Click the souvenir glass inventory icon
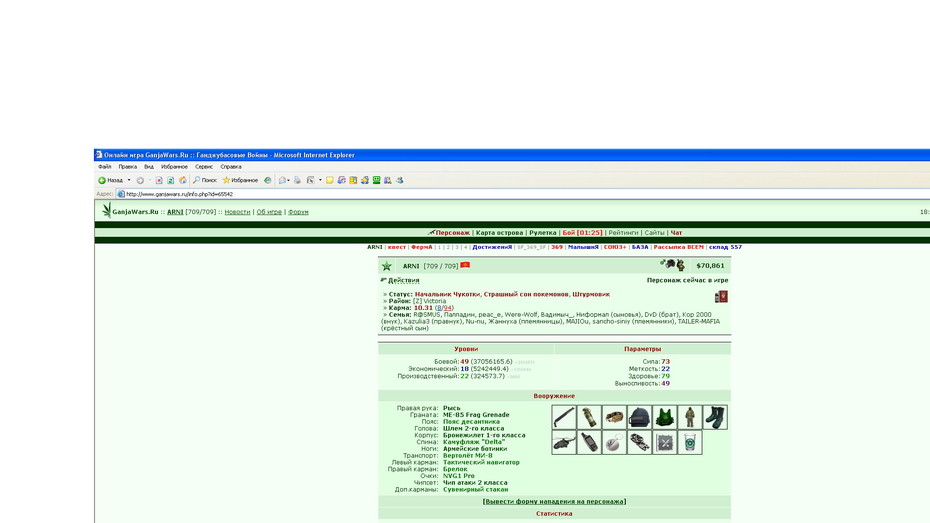This screenshot has width=930, height=523. tap(690, 442)
